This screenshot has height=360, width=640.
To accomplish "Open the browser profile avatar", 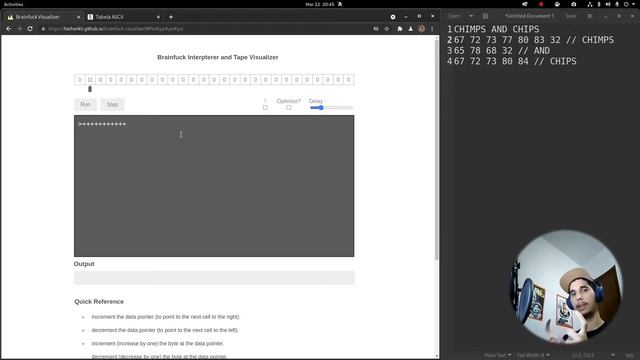I will pos(422,29).
